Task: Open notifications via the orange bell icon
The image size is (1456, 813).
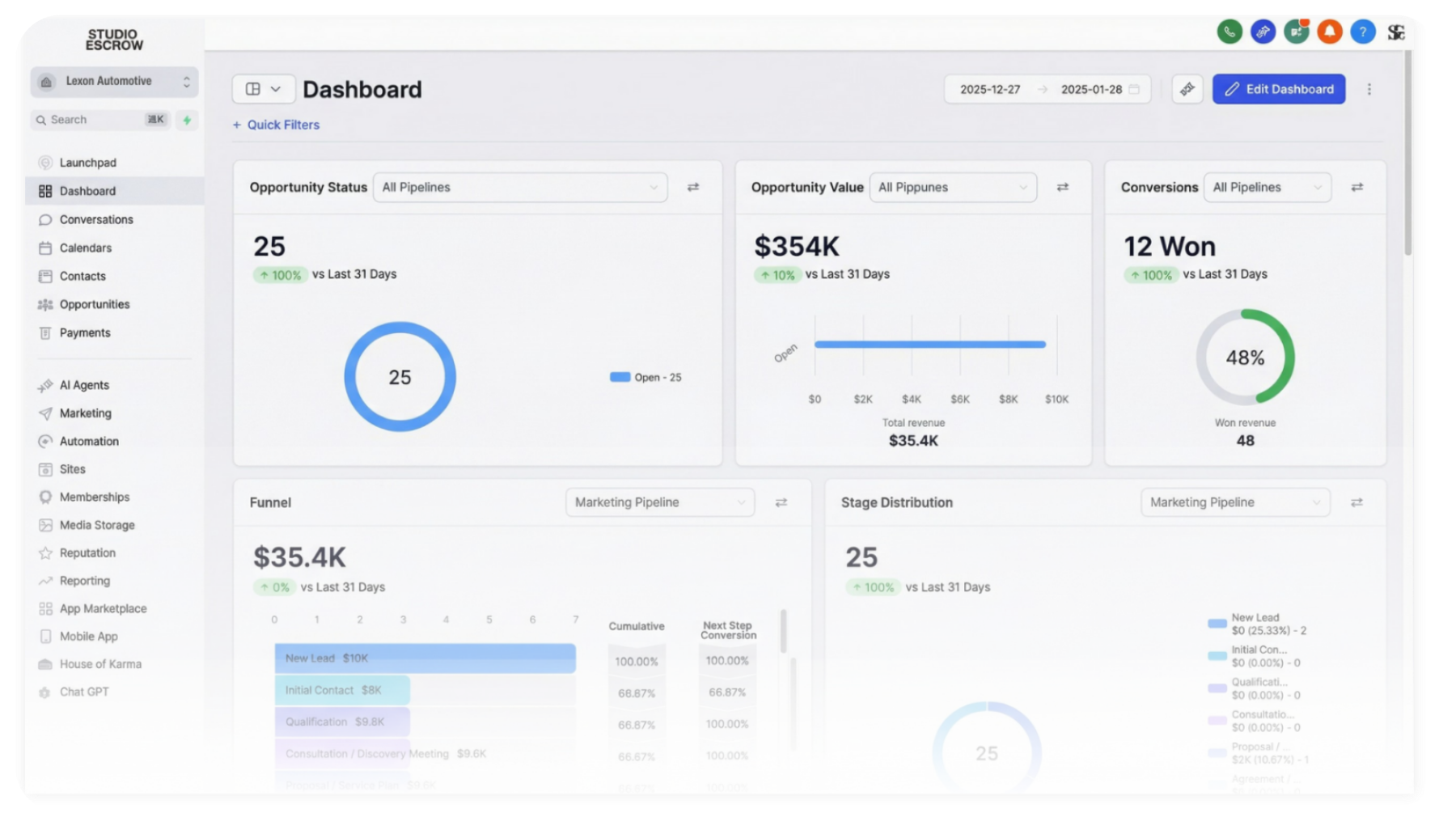Action: coord(1329,32)
